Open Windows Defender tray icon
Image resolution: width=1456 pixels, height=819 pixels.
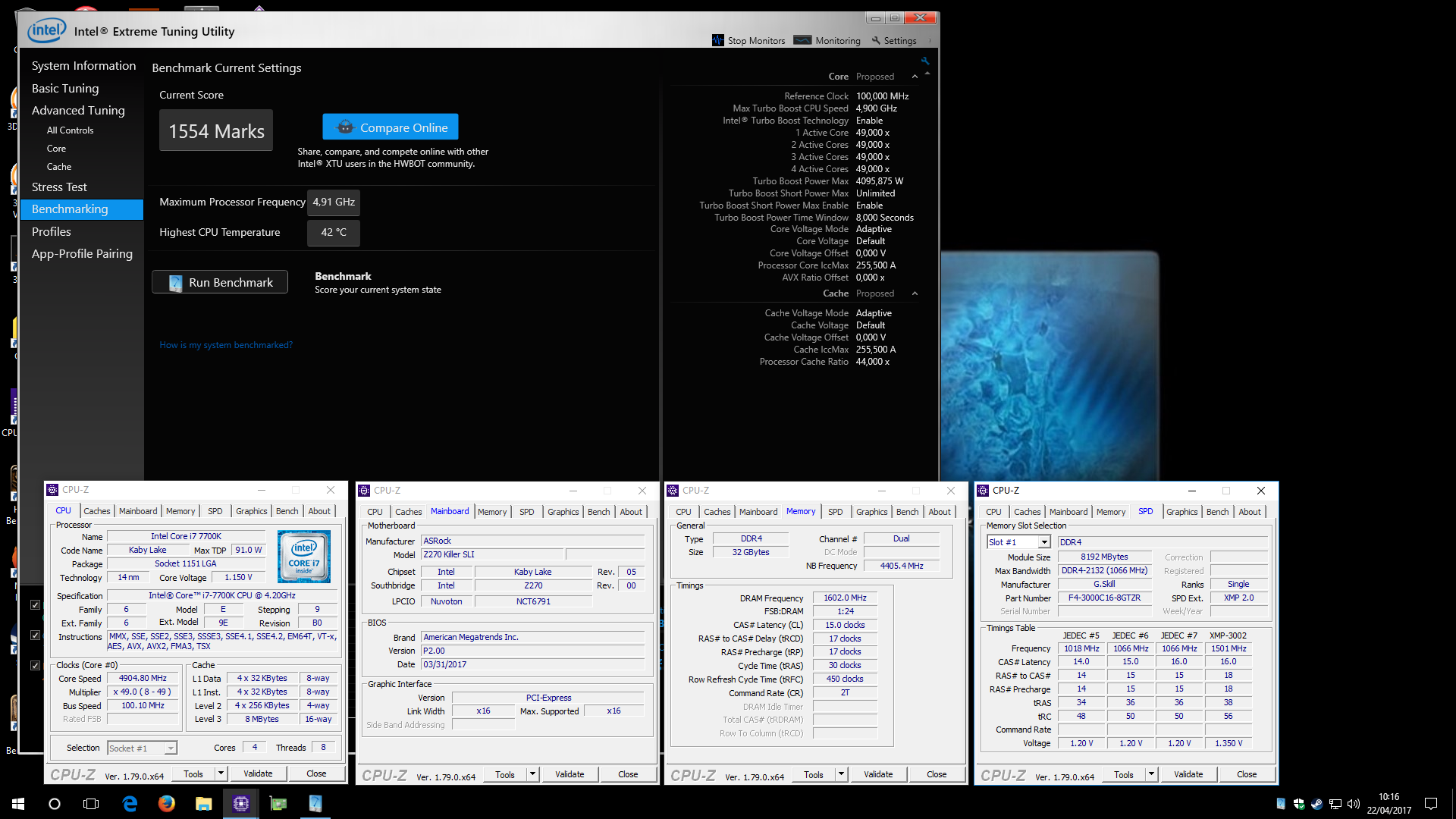click(x=1299, y=804)
